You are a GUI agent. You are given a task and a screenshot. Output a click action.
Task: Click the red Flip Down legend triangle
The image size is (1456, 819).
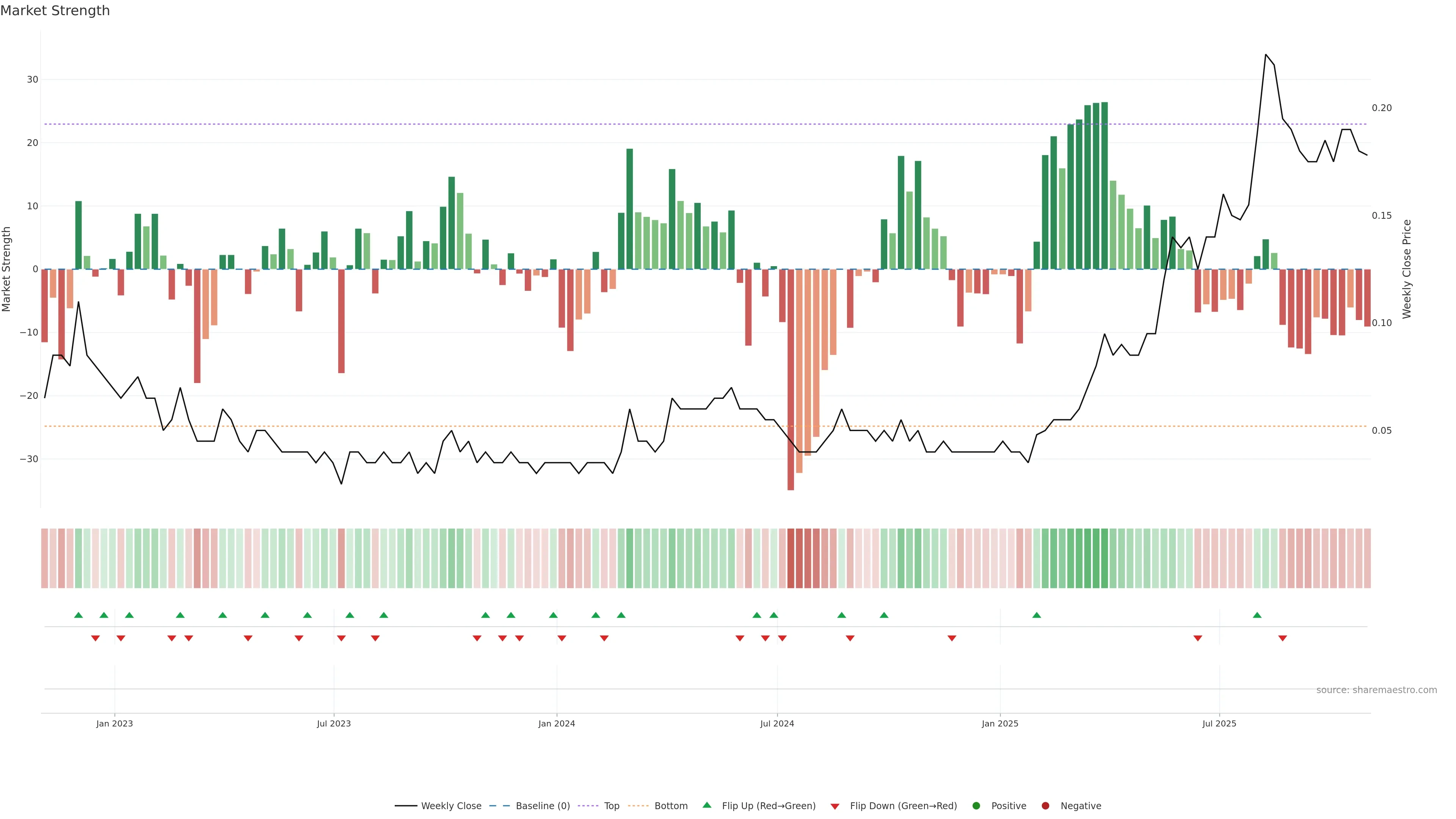pos(835,806)
